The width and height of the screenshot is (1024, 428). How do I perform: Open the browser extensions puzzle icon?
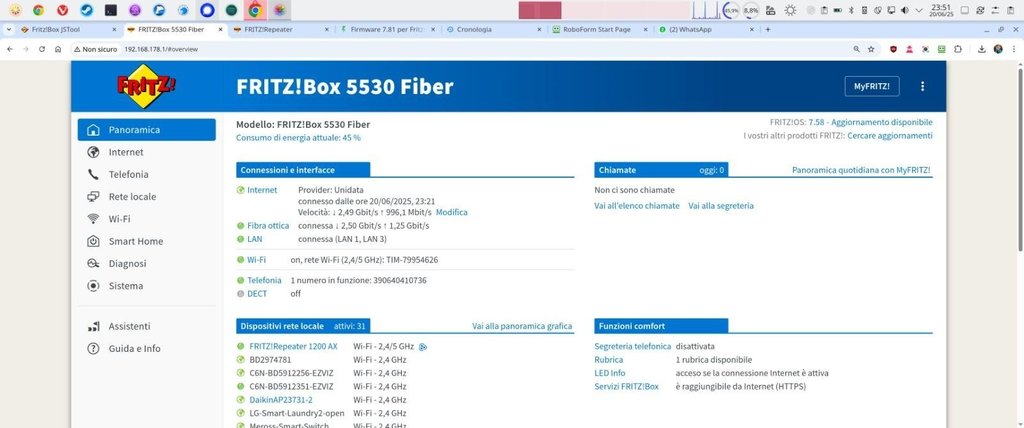(958, 49)
